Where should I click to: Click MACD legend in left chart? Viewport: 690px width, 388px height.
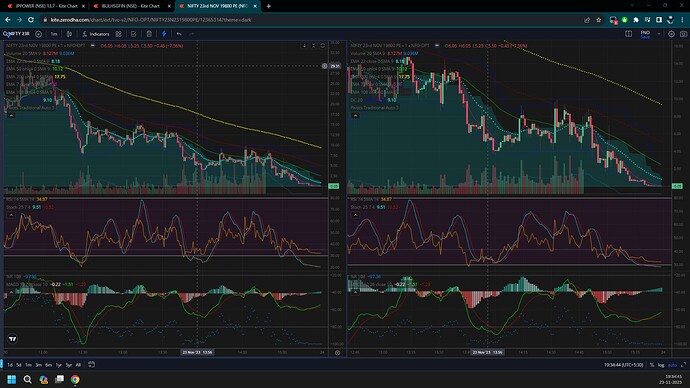[46, 284]
